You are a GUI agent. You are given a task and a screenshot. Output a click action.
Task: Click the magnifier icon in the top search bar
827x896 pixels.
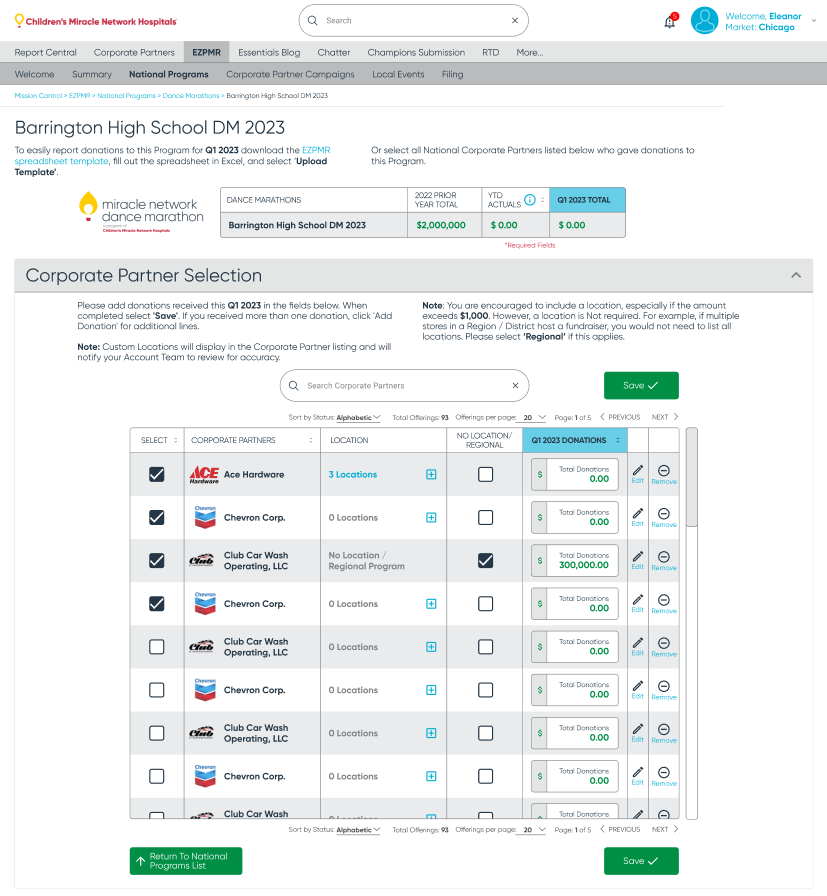[x=313, y=21]
